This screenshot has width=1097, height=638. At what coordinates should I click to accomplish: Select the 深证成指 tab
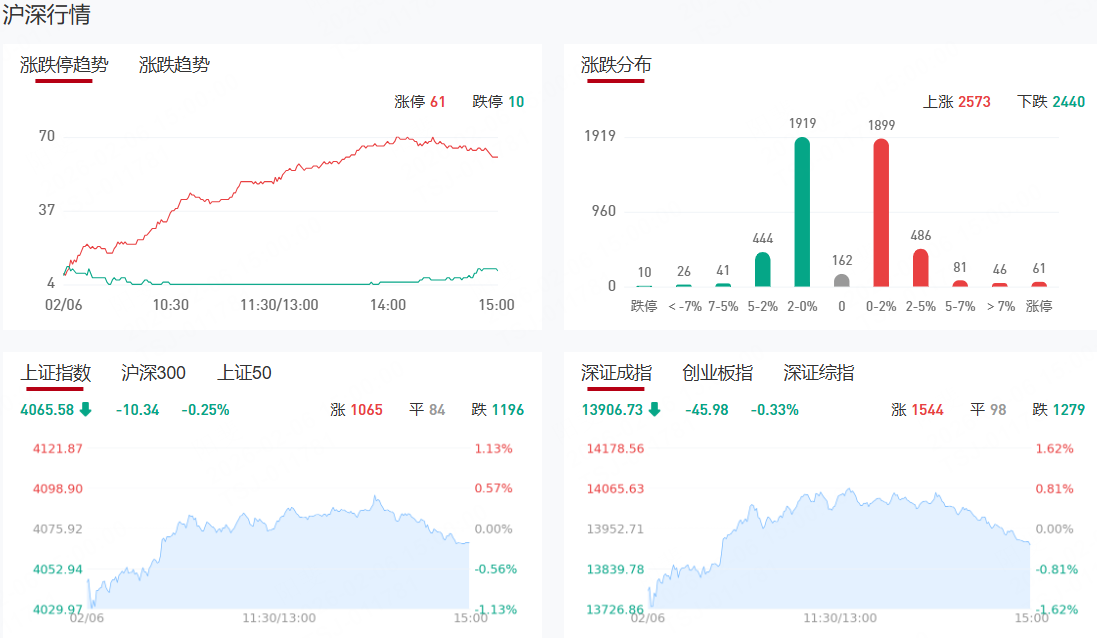(x=616, y=373)
